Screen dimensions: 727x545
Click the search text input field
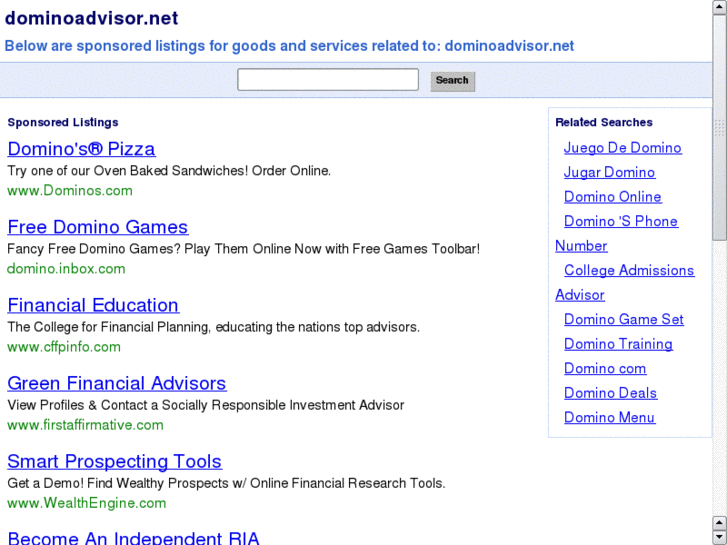(x=328, y=80)
